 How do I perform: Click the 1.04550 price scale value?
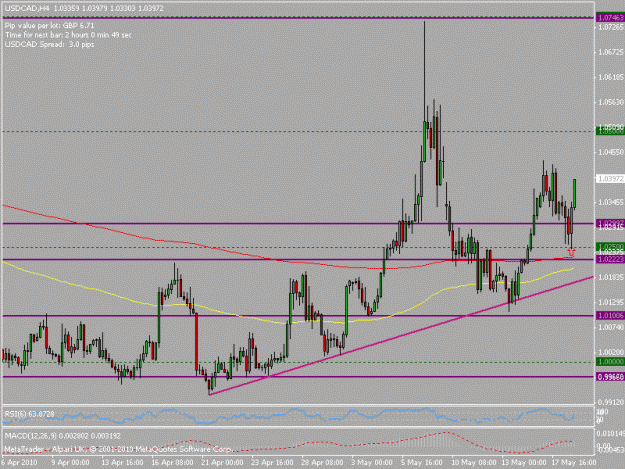click(x=611, y=152)
